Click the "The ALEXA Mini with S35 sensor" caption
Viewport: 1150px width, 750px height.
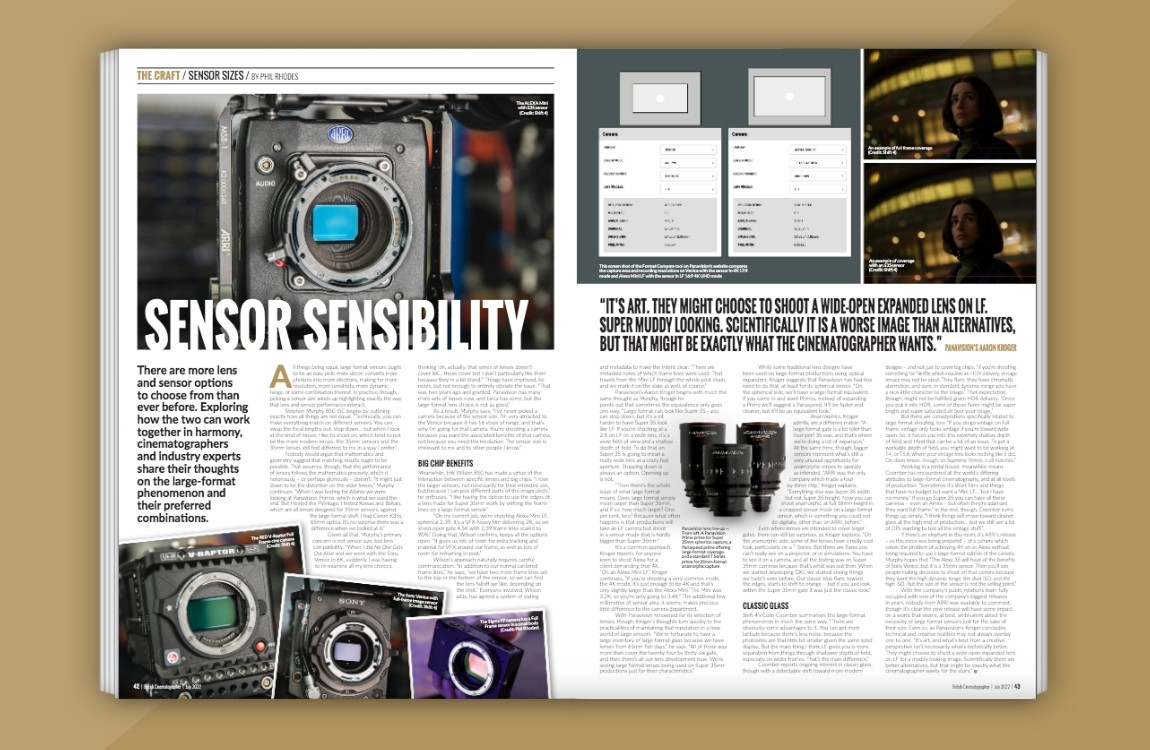click(x=532, y=109)
